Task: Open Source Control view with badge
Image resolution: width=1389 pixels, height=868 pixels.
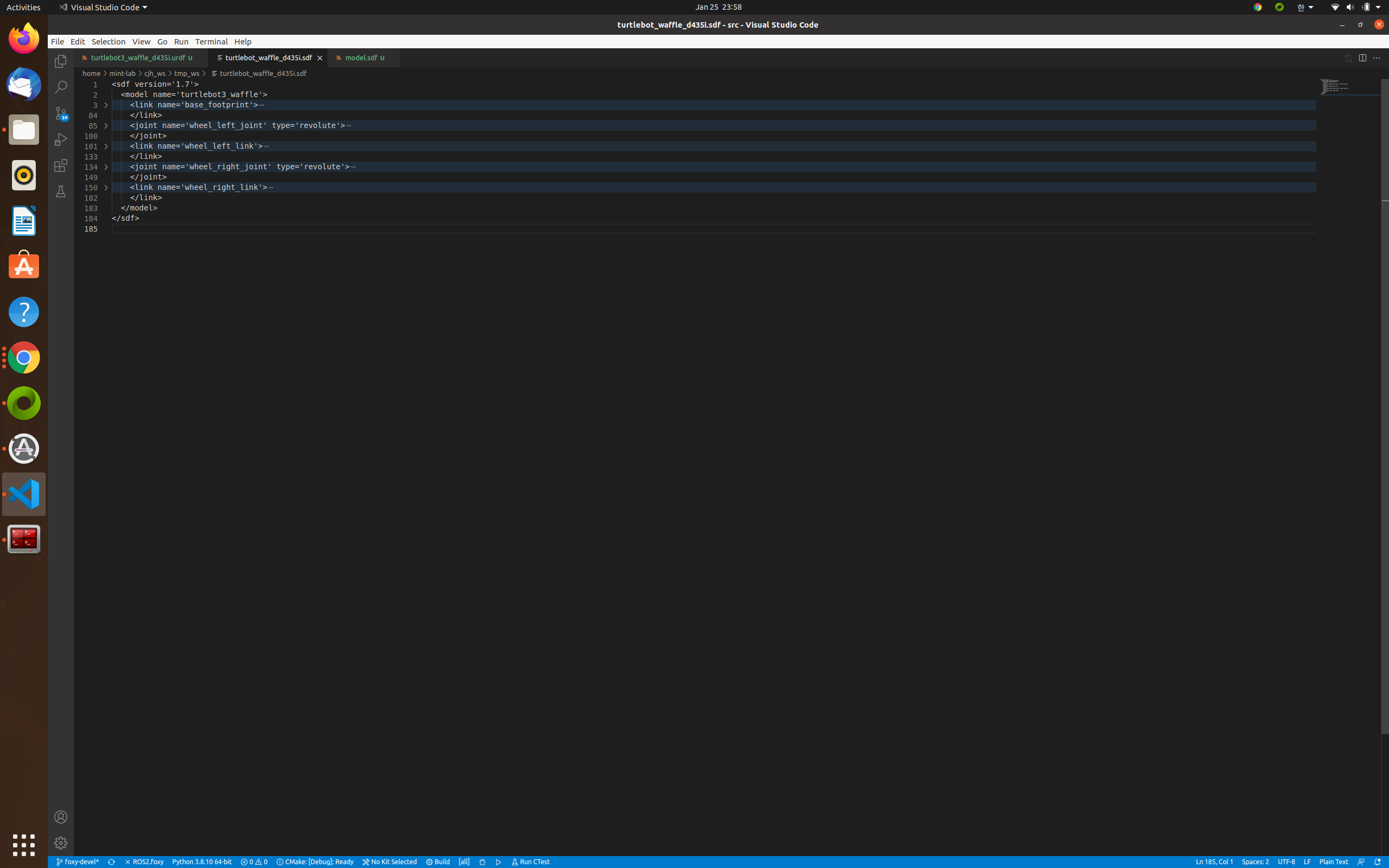Action: (x=60, y=113)
